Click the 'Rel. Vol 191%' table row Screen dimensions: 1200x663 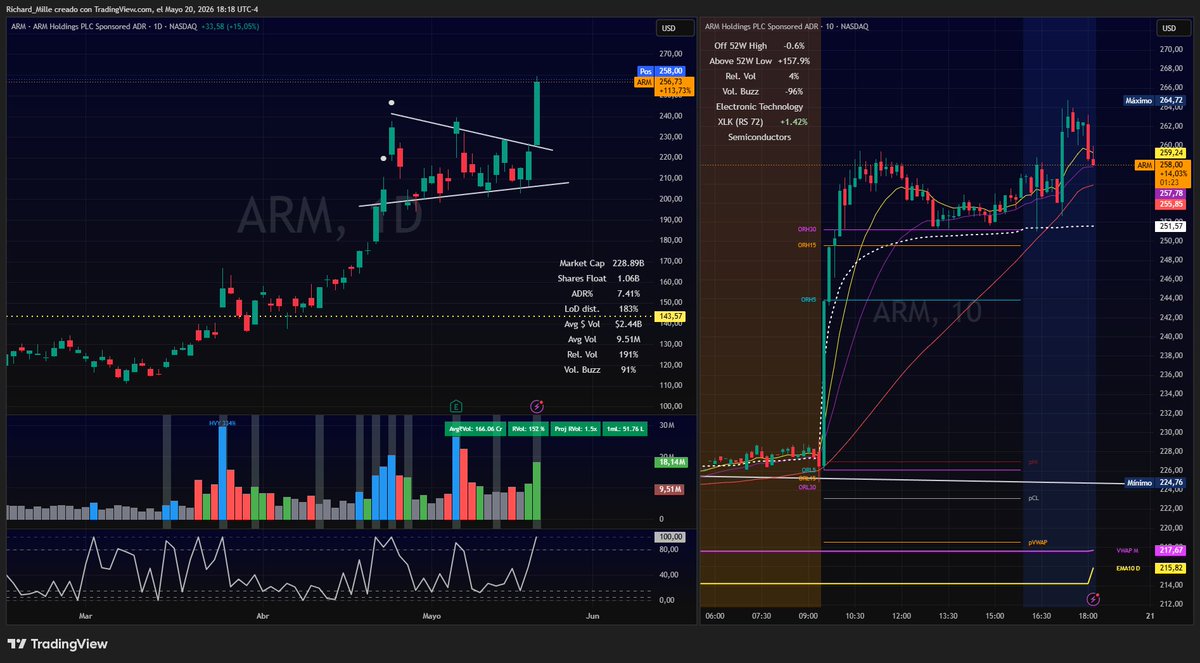tap(602, 354)
